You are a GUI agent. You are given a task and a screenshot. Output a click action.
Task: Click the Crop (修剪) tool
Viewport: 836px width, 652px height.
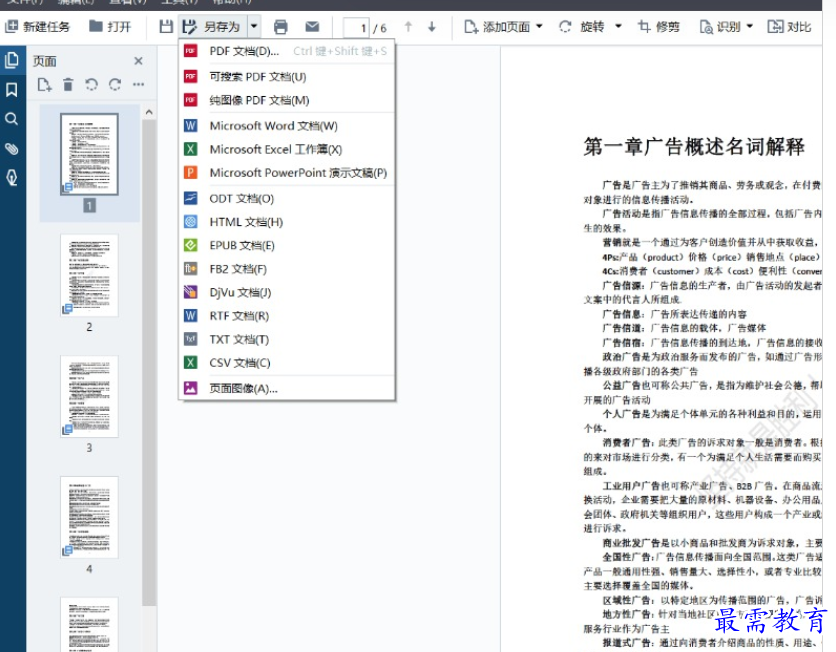(x=658, y=26)
